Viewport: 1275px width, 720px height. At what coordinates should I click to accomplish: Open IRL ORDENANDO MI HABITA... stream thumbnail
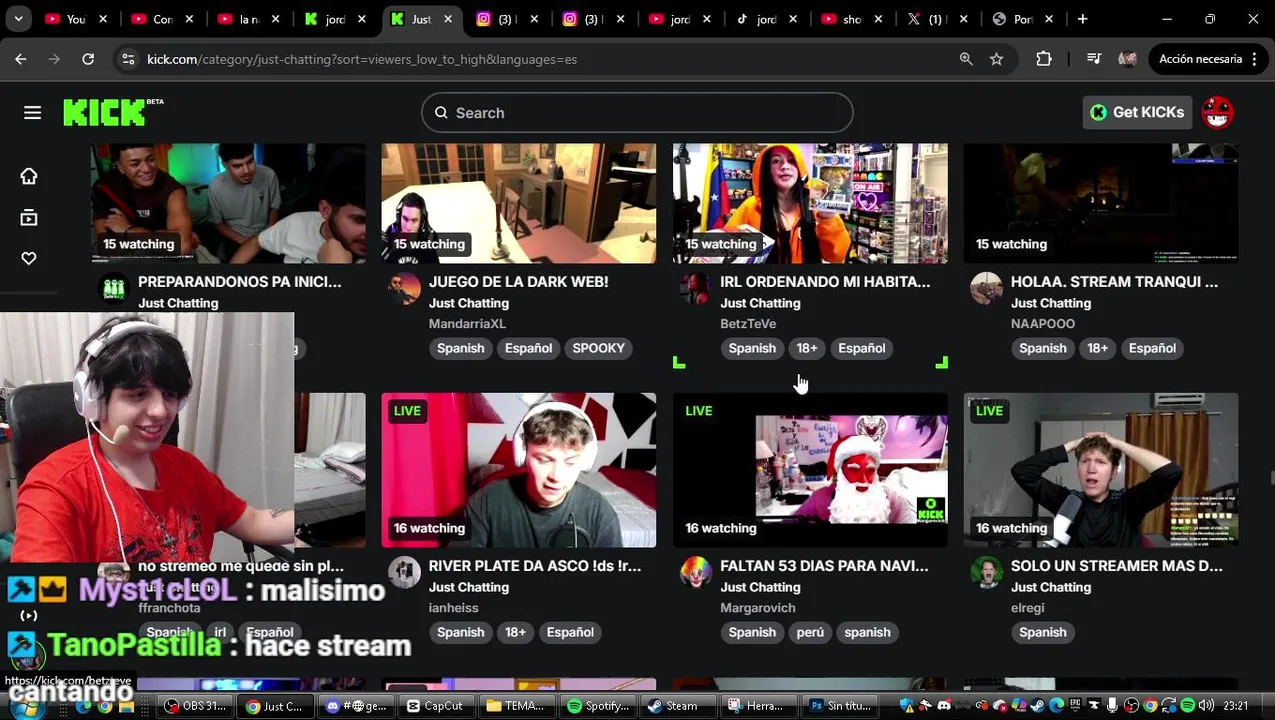pyautogui.click(x=810, y=203)
